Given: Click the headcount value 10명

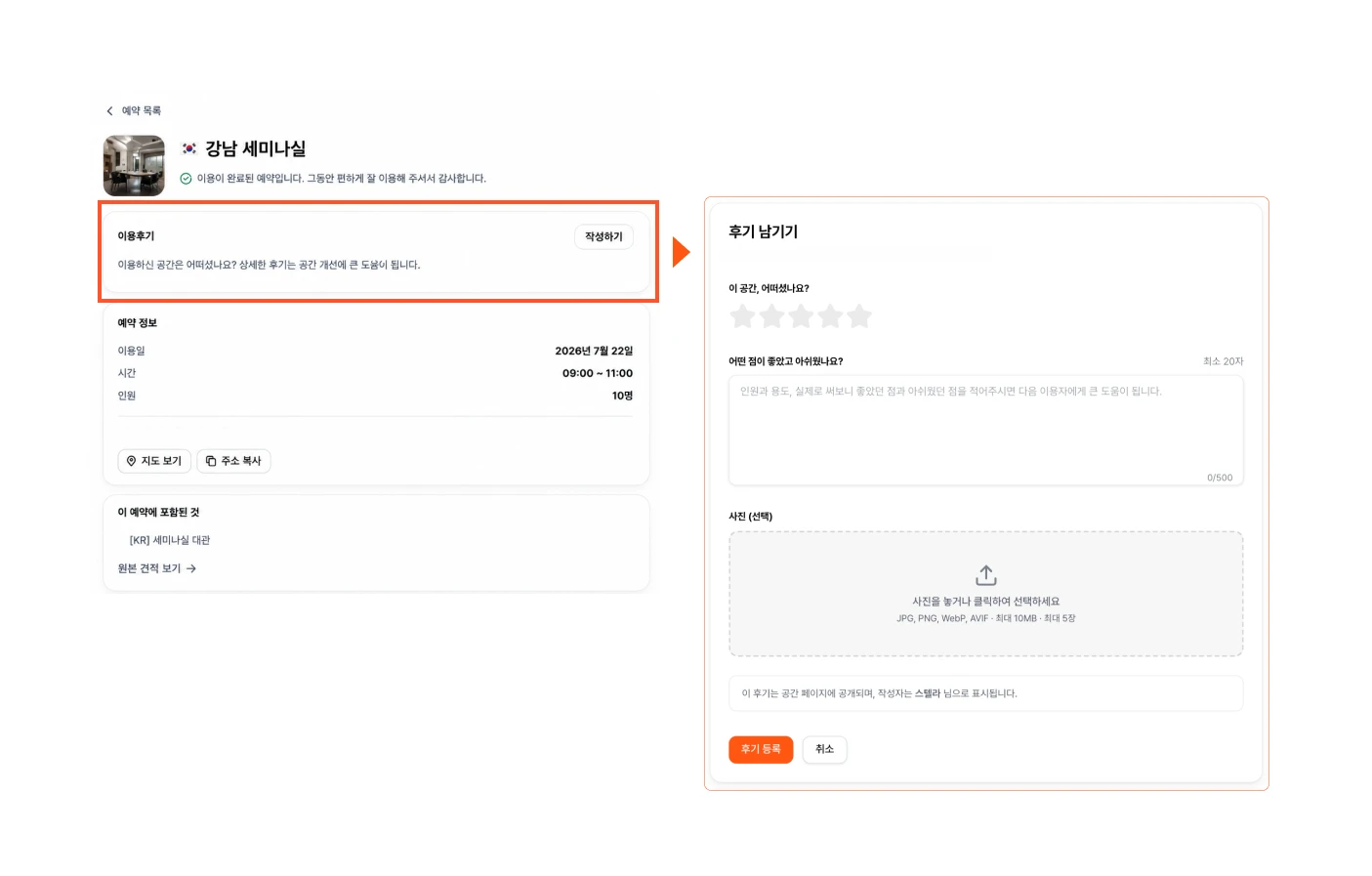Looking at the screenshot, I should point(622,396).
